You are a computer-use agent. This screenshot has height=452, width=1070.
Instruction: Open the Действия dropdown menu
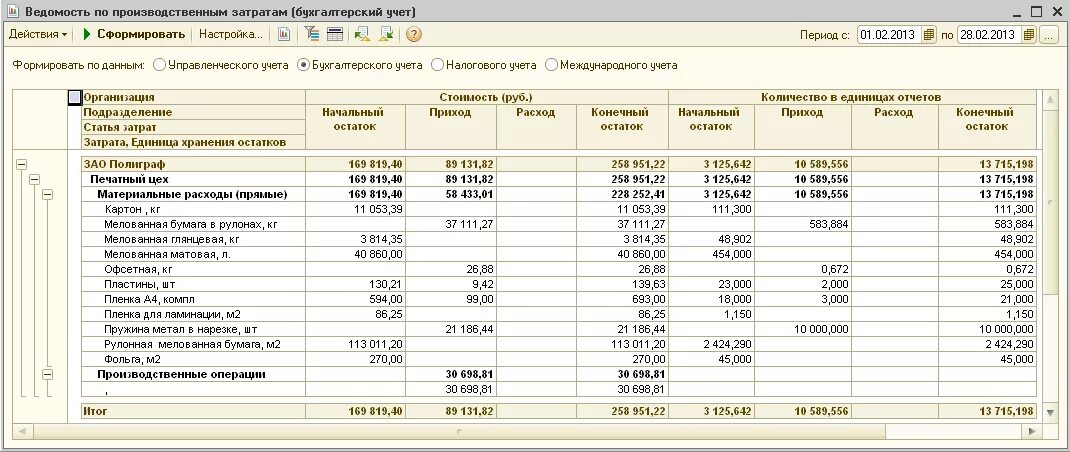[38, 34]
